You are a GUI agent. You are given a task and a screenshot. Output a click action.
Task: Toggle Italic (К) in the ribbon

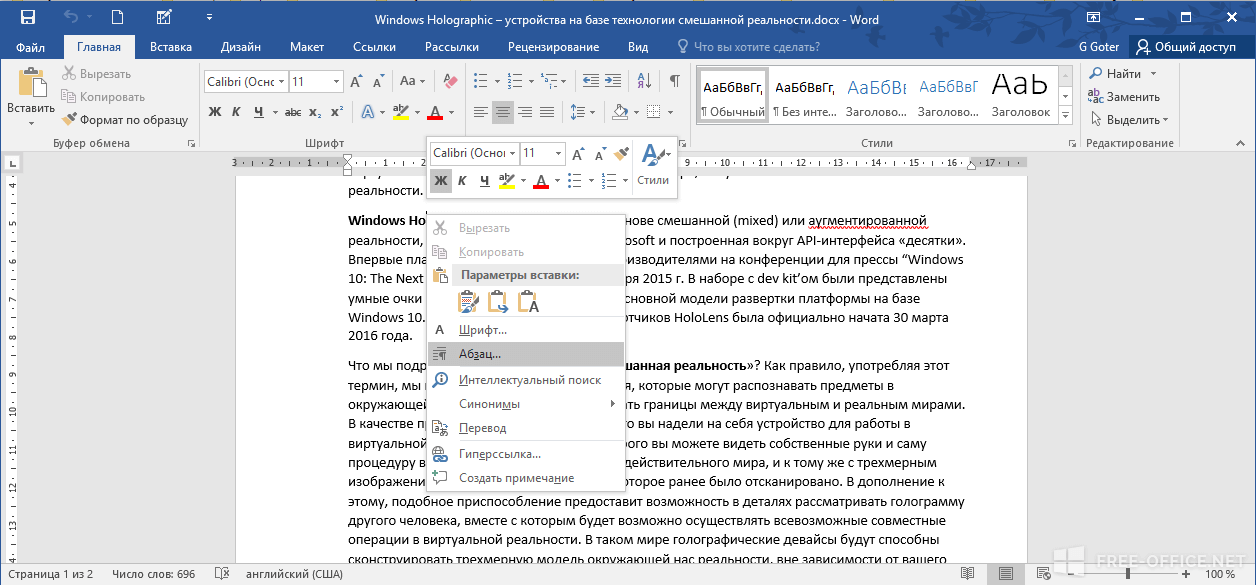click(237, 112)
